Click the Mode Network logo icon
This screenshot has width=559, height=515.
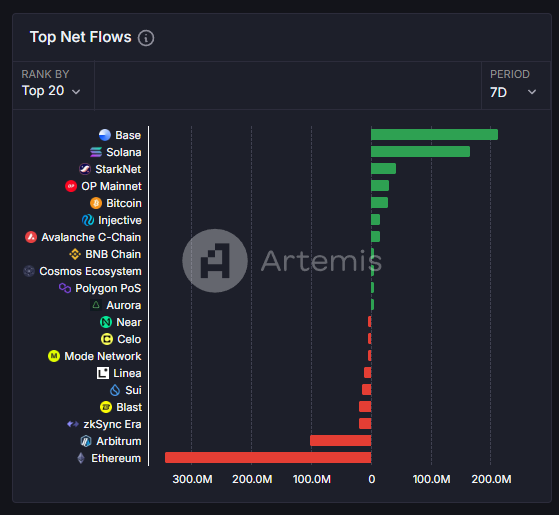point(54,356)
